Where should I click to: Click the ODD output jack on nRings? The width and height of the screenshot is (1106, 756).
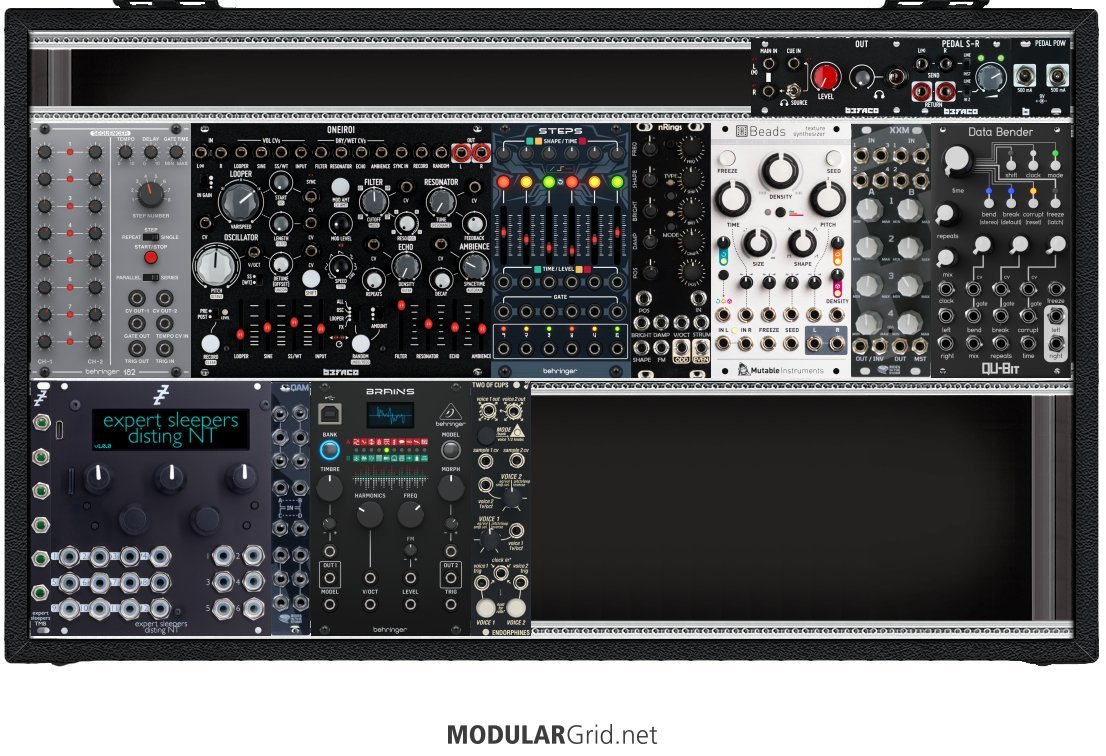(x=681, y=348)
